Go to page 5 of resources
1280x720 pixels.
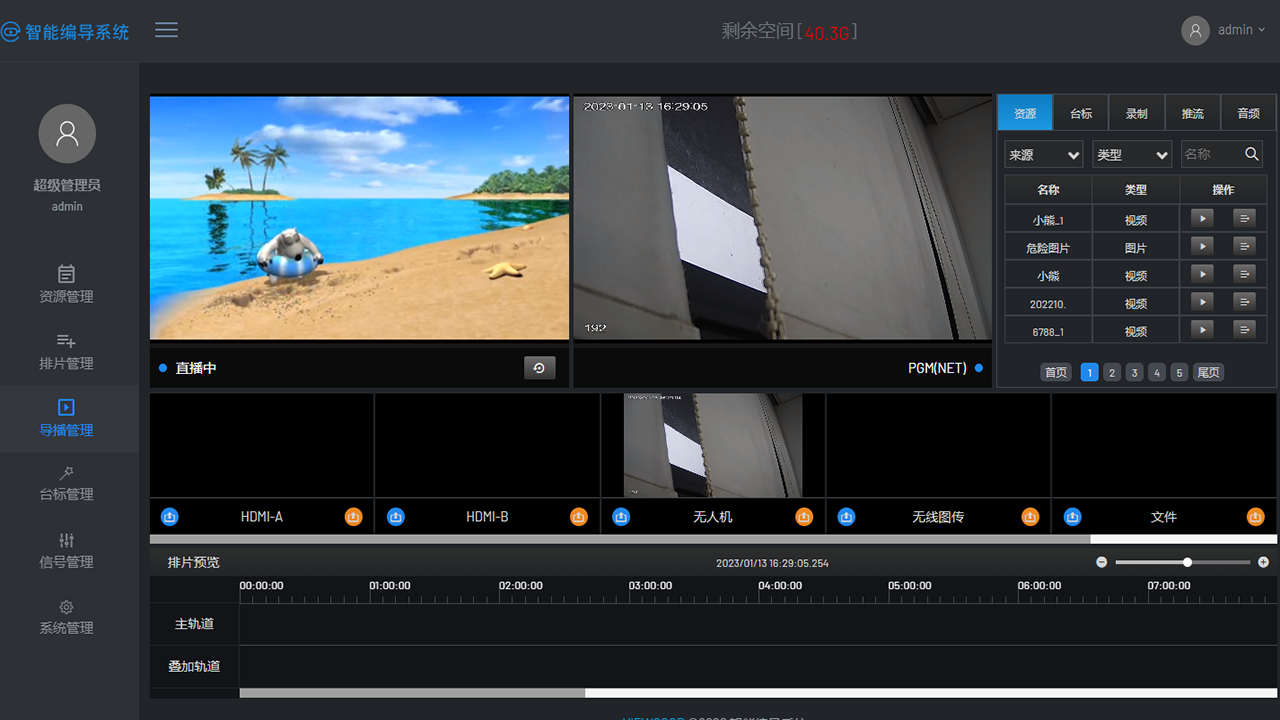(x=1179, y=372)
